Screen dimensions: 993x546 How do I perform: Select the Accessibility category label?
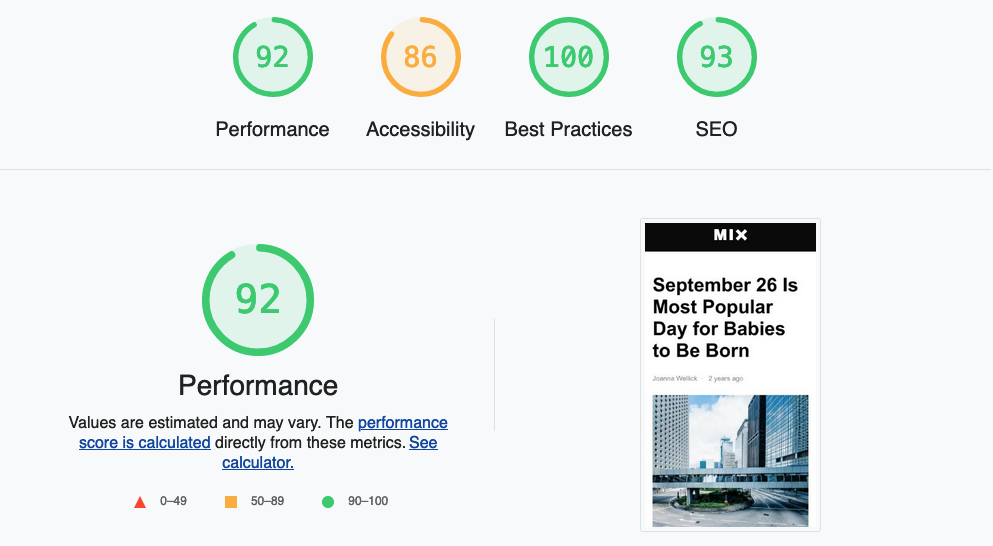coord(421,129)
